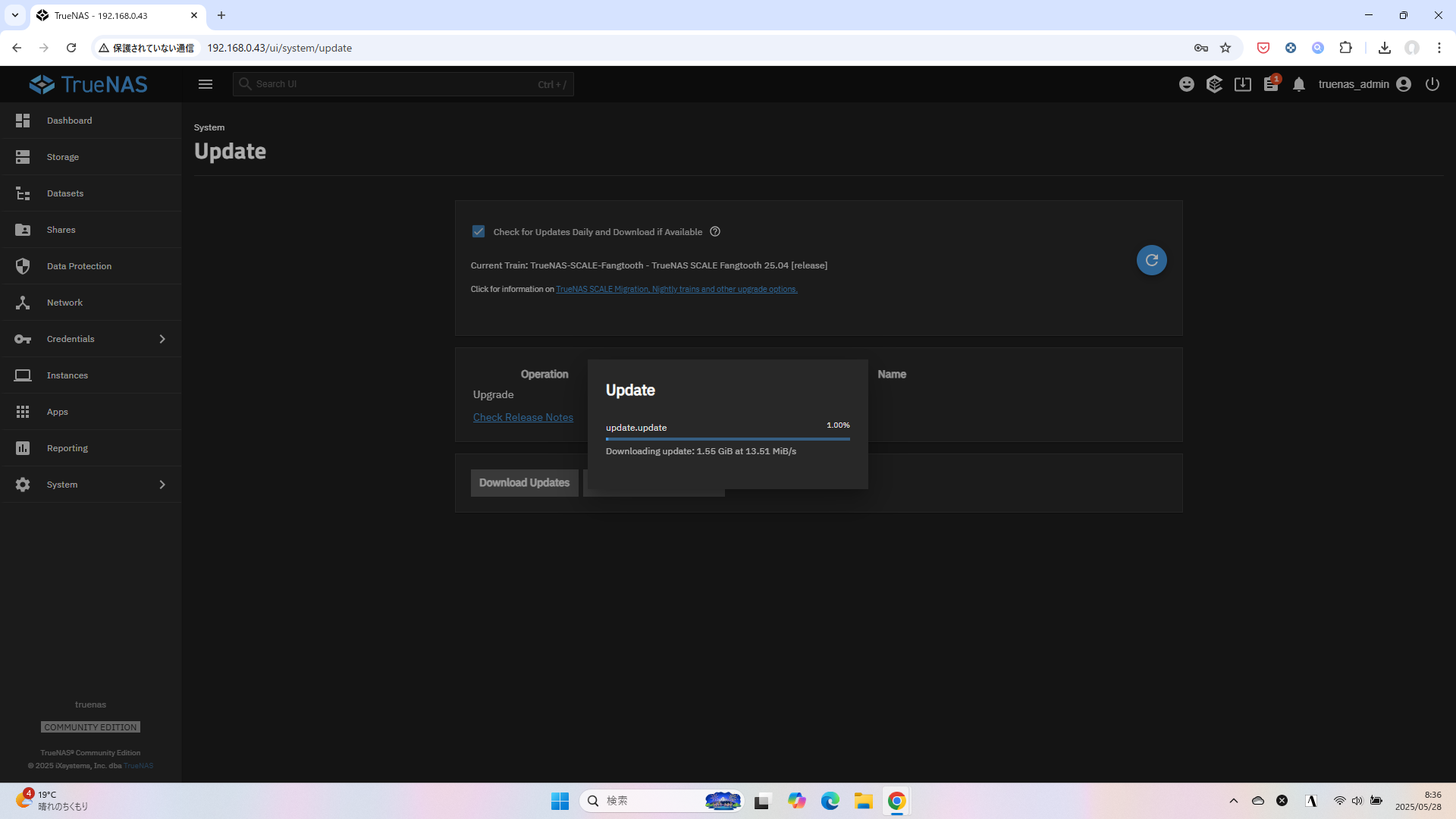Screen dimensions: 1456x819
Task: Open Instances in the sidebar
Action: 91,375
